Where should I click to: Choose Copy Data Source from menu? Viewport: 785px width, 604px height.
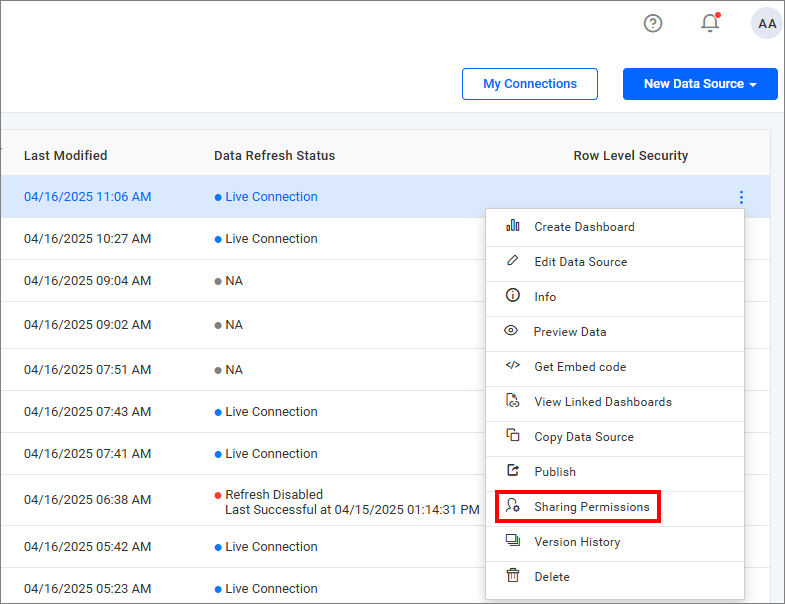click(583, 437)
